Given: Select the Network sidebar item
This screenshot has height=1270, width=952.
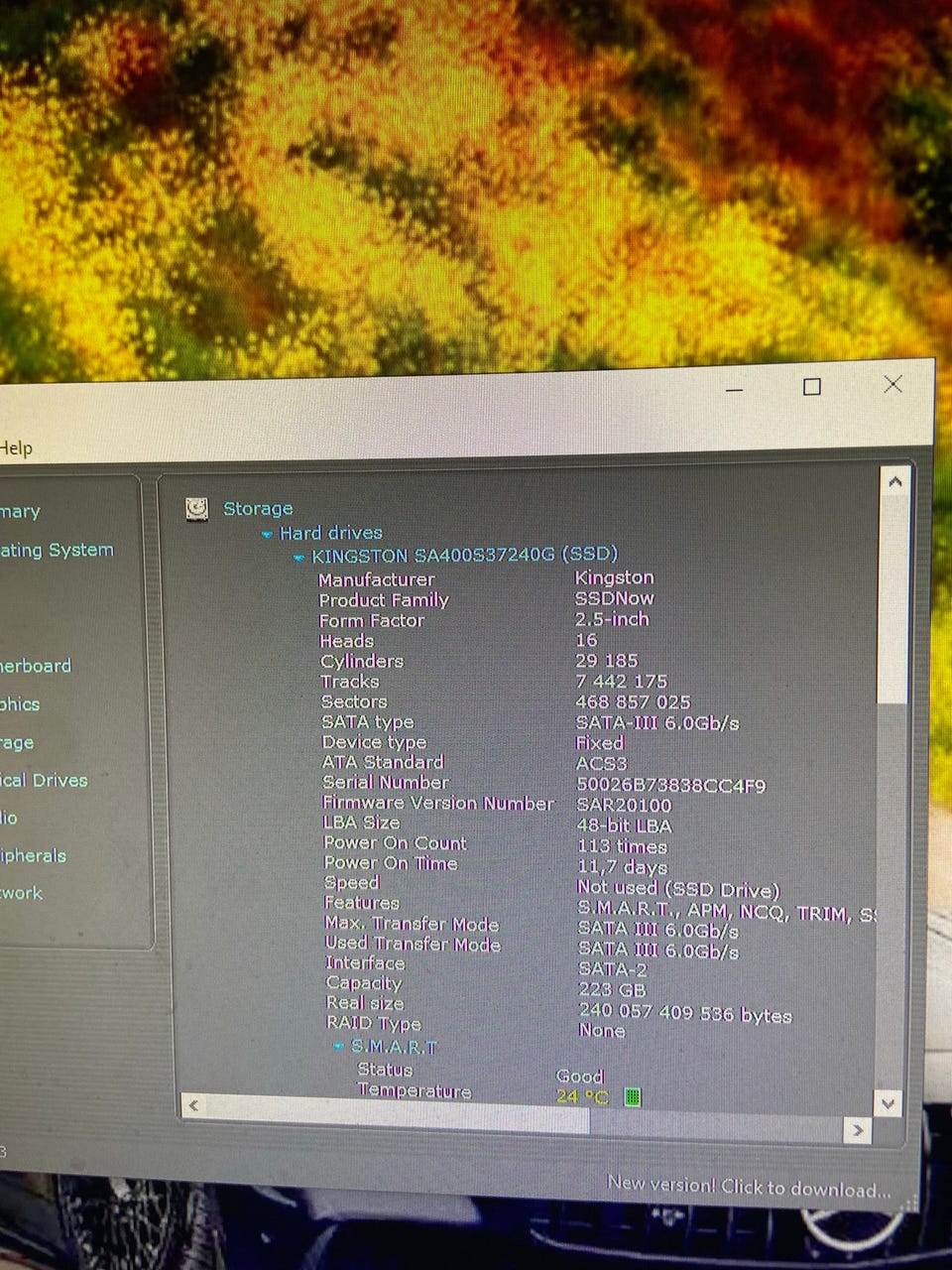Looking at the screenshot, I should tap(21, 893).
